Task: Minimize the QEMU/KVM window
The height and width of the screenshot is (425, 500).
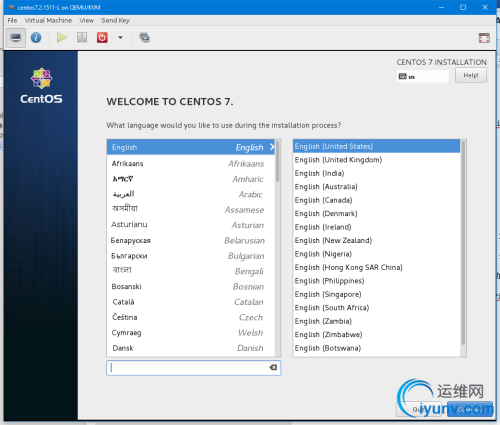Action: [x=441, y=7]
